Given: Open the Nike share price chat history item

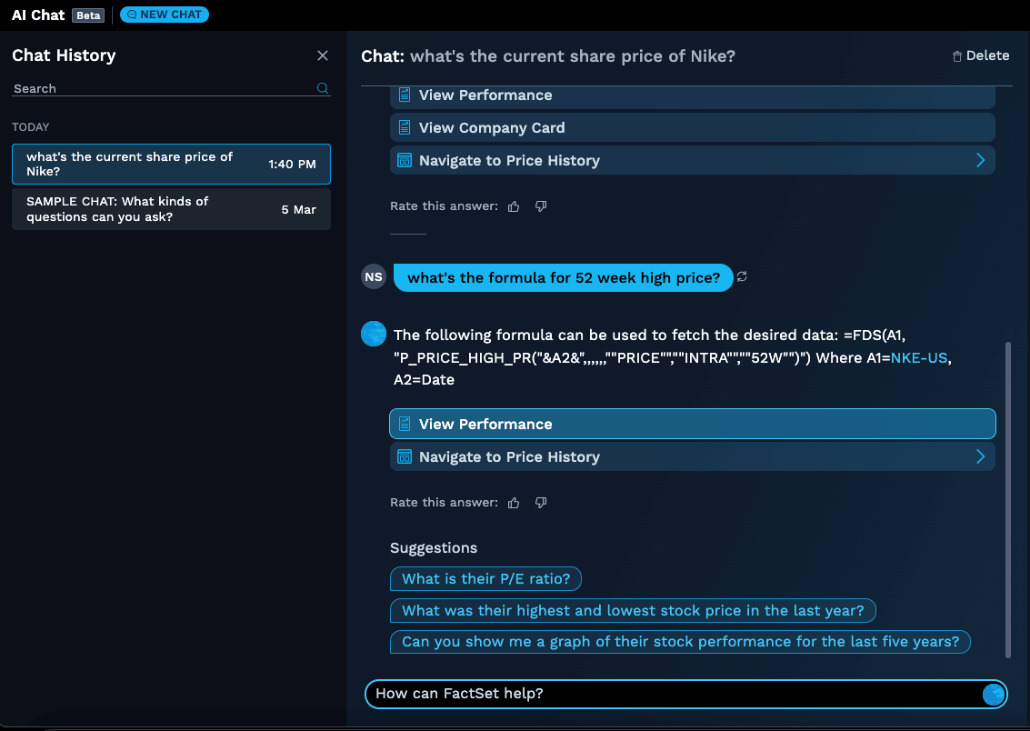Looking at the screenshot, I should click(x=171, y=164).
